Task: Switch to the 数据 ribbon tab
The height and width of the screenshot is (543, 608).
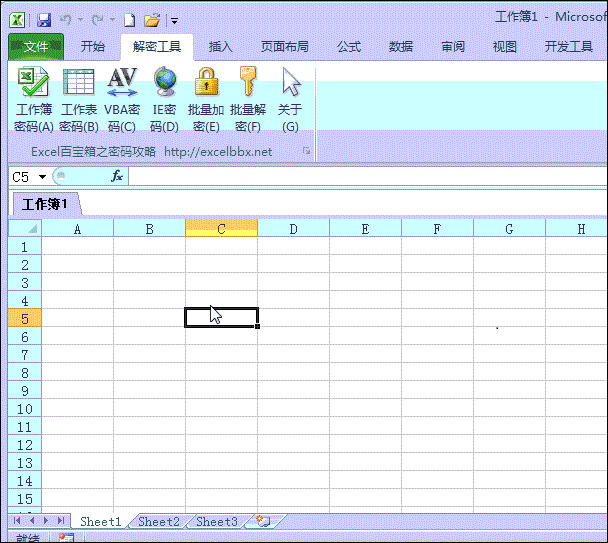Action: point(401,47)
